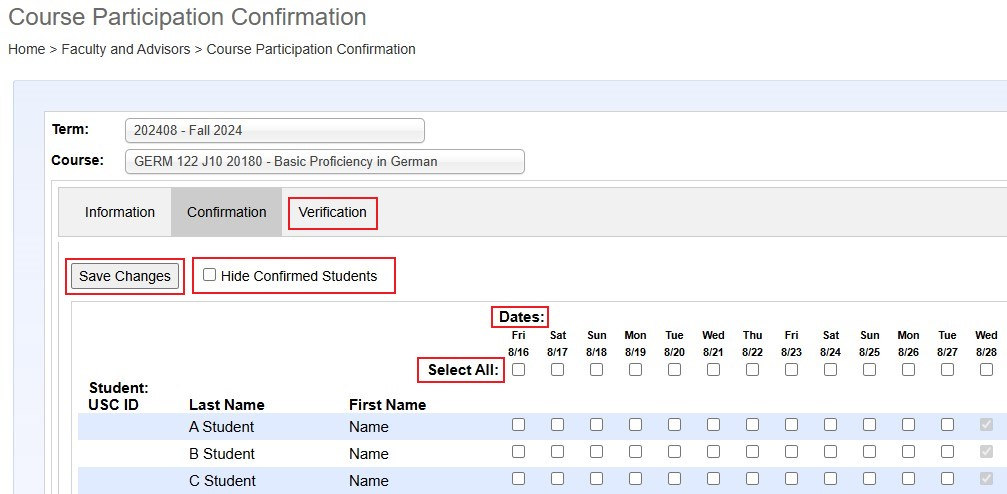The image size is (1007, 494).
Task: Check Select All for Fri 8/16
Action: click(x=518, y=369)
